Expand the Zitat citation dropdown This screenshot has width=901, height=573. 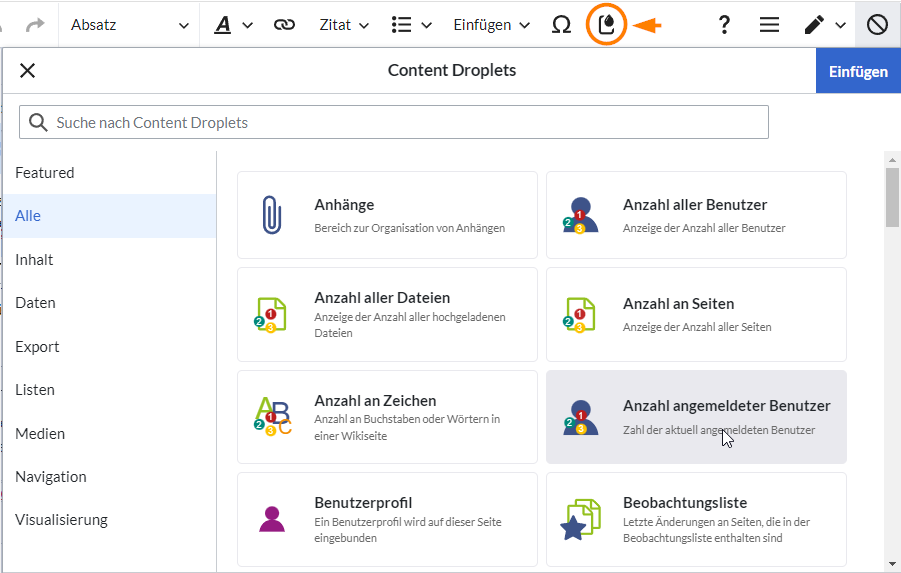344,25
